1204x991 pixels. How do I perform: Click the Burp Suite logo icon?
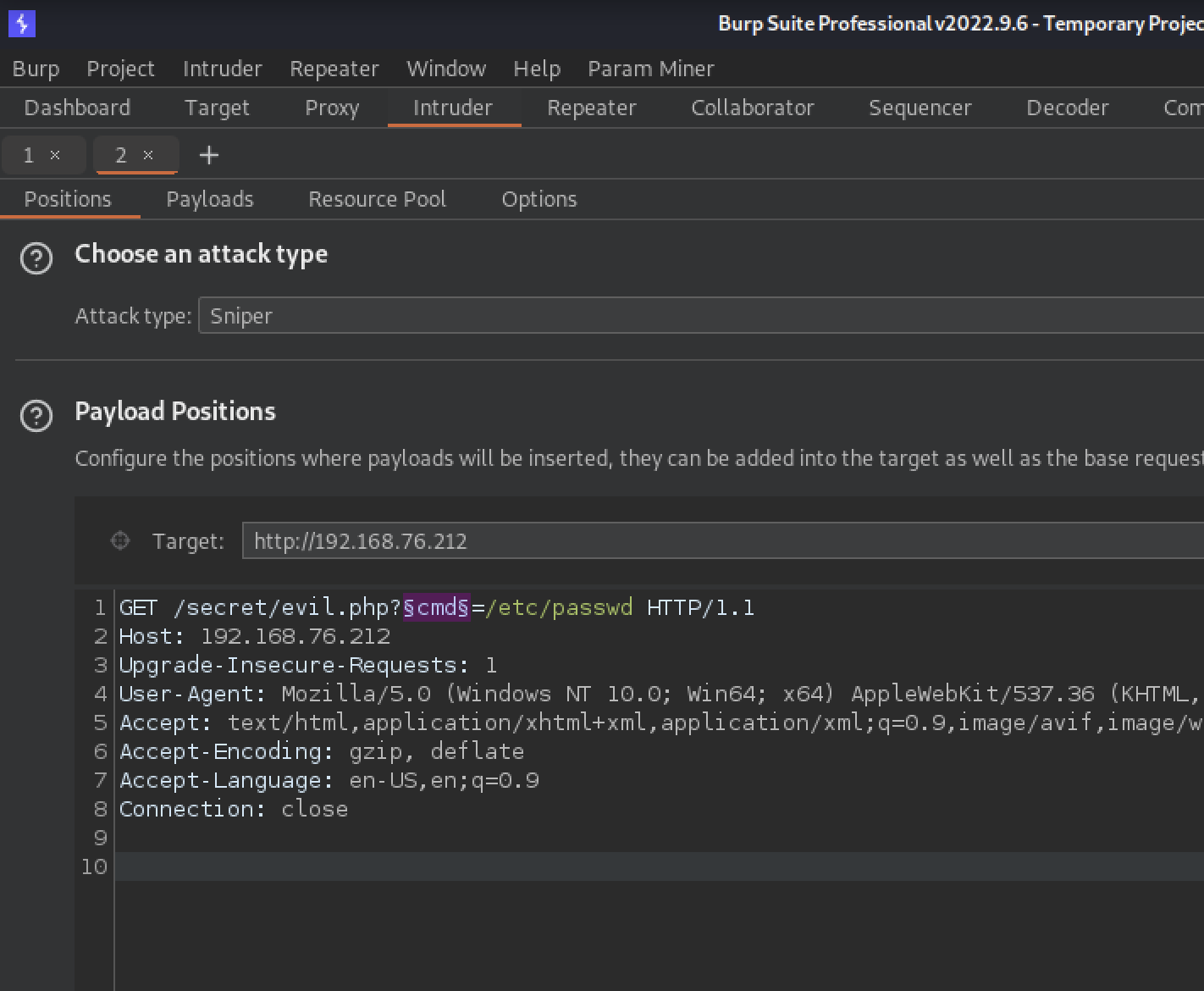point(22,24)
